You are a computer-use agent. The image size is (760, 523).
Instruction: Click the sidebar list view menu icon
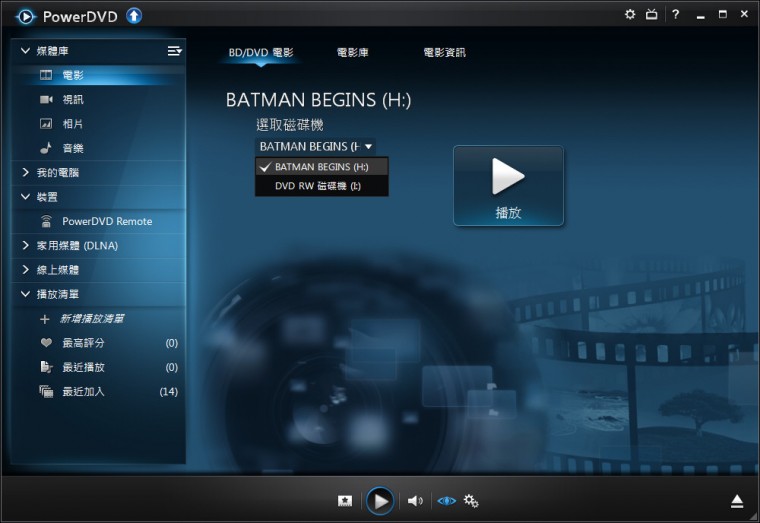(174, 51)
